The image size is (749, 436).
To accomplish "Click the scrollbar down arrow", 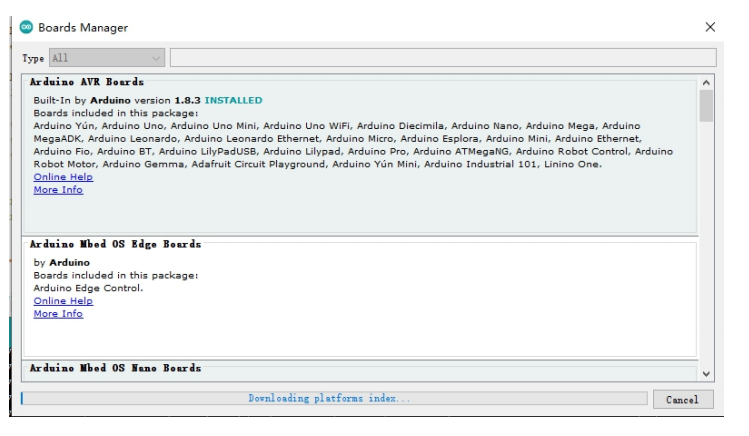I will tap(707, 373).
